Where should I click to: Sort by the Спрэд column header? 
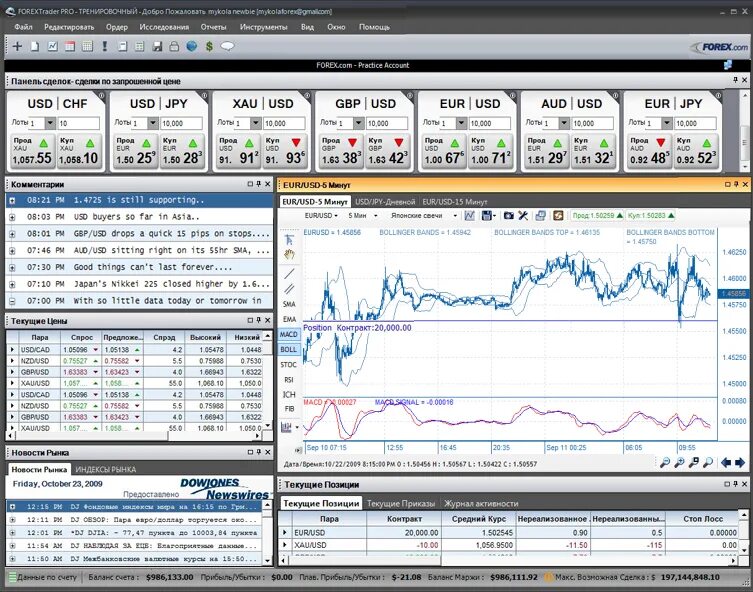tap(164, 337)
